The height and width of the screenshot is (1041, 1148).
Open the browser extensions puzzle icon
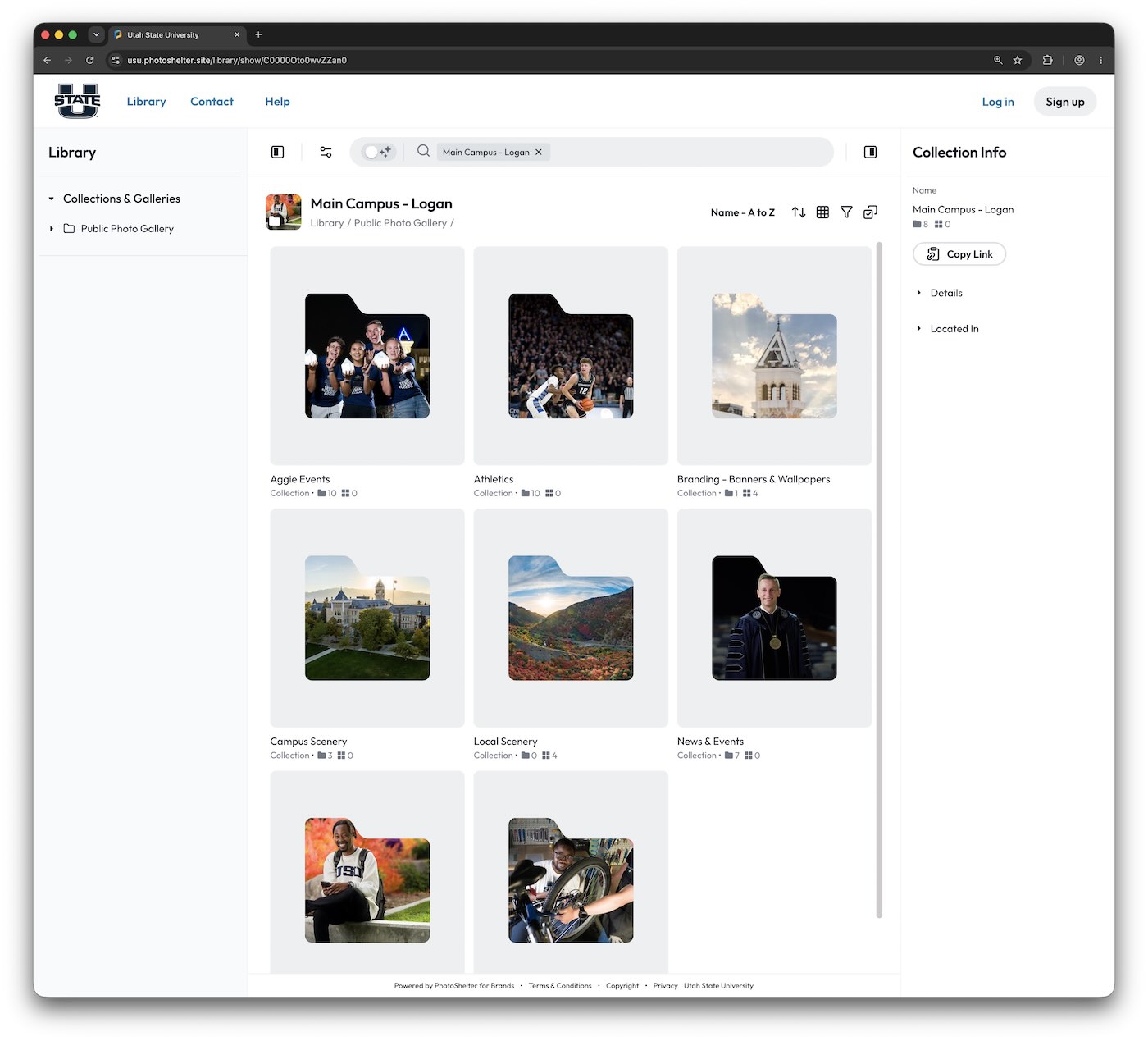click(1047, 60)
